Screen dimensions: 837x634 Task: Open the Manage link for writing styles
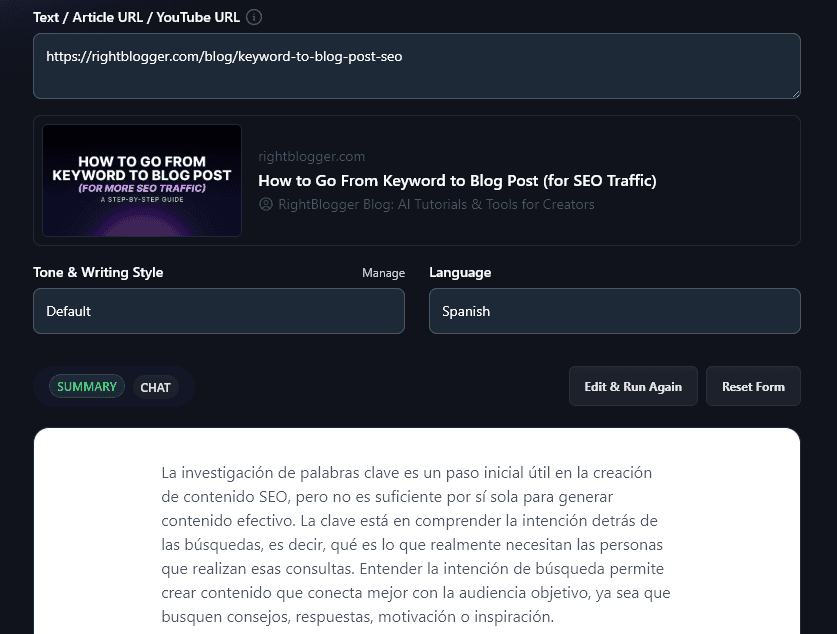click(383, 272)
